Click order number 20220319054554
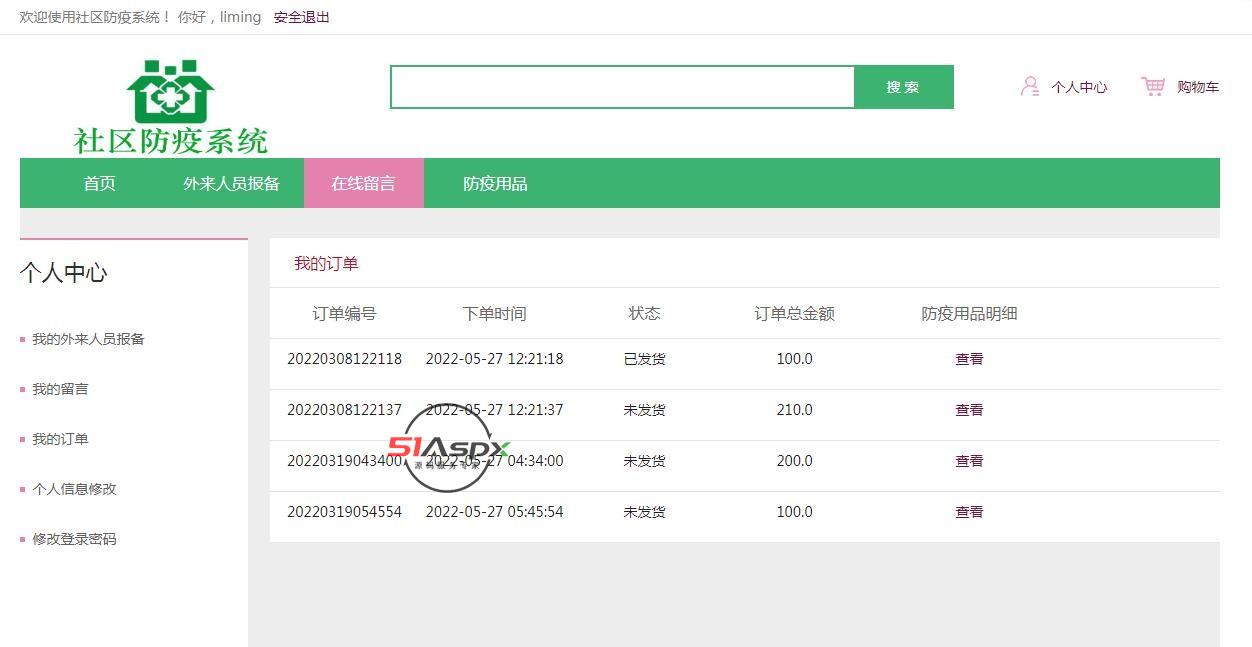Image resolution: width=1252 pixels, height=647 pixels. 344,512
